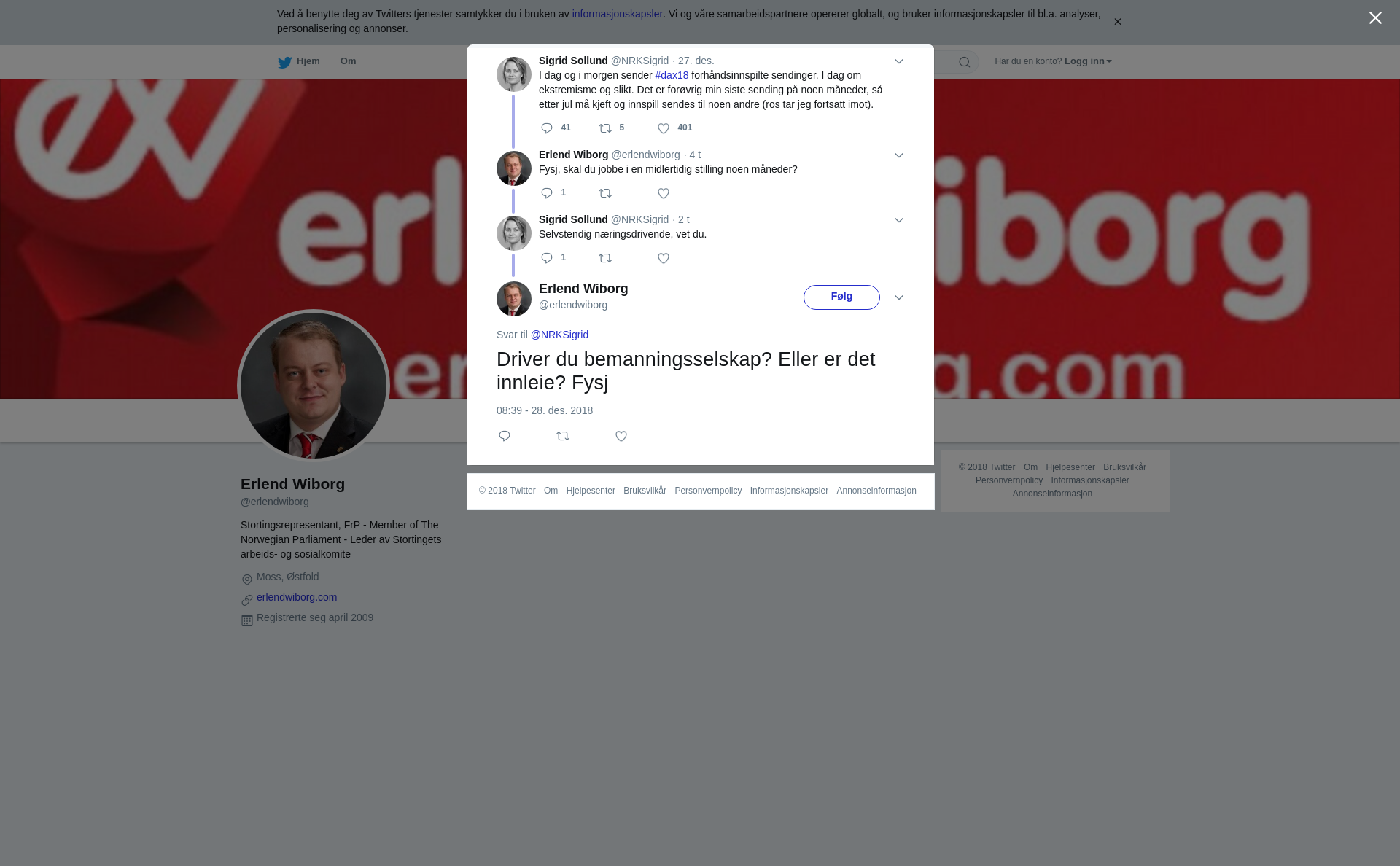Image resolution: width=1400 pixels, height=866 pixels.
Task: Expand options chevron on Erlend's 4 t tweet
Action: click(x=899, y=155)
